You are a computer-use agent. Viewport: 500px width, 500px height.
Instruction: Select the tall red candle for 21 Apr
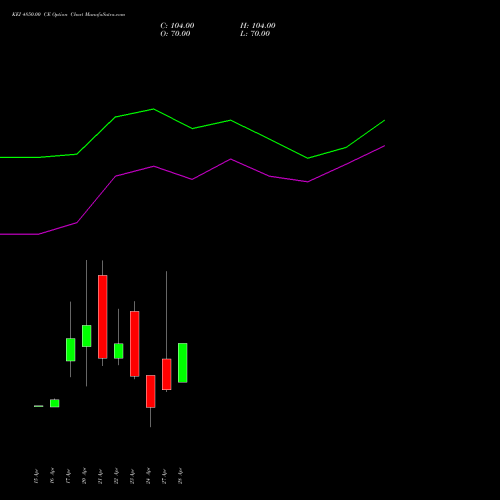(103, 317)
